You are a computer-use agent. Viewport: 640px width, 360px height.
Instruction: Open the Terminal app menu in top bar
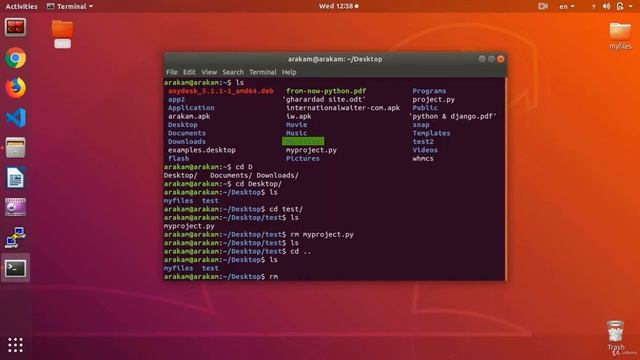(70, 6)
